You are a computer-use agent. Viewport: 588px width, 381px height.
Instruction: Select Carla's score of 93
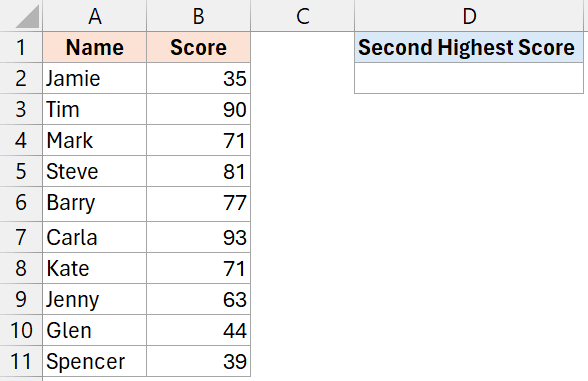pos(198,237)
